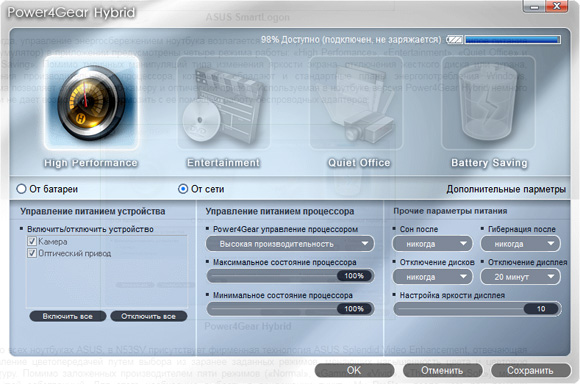580x384 pixels.
Task: Select the High Performance gauge icon
Action: coord(91,102)
